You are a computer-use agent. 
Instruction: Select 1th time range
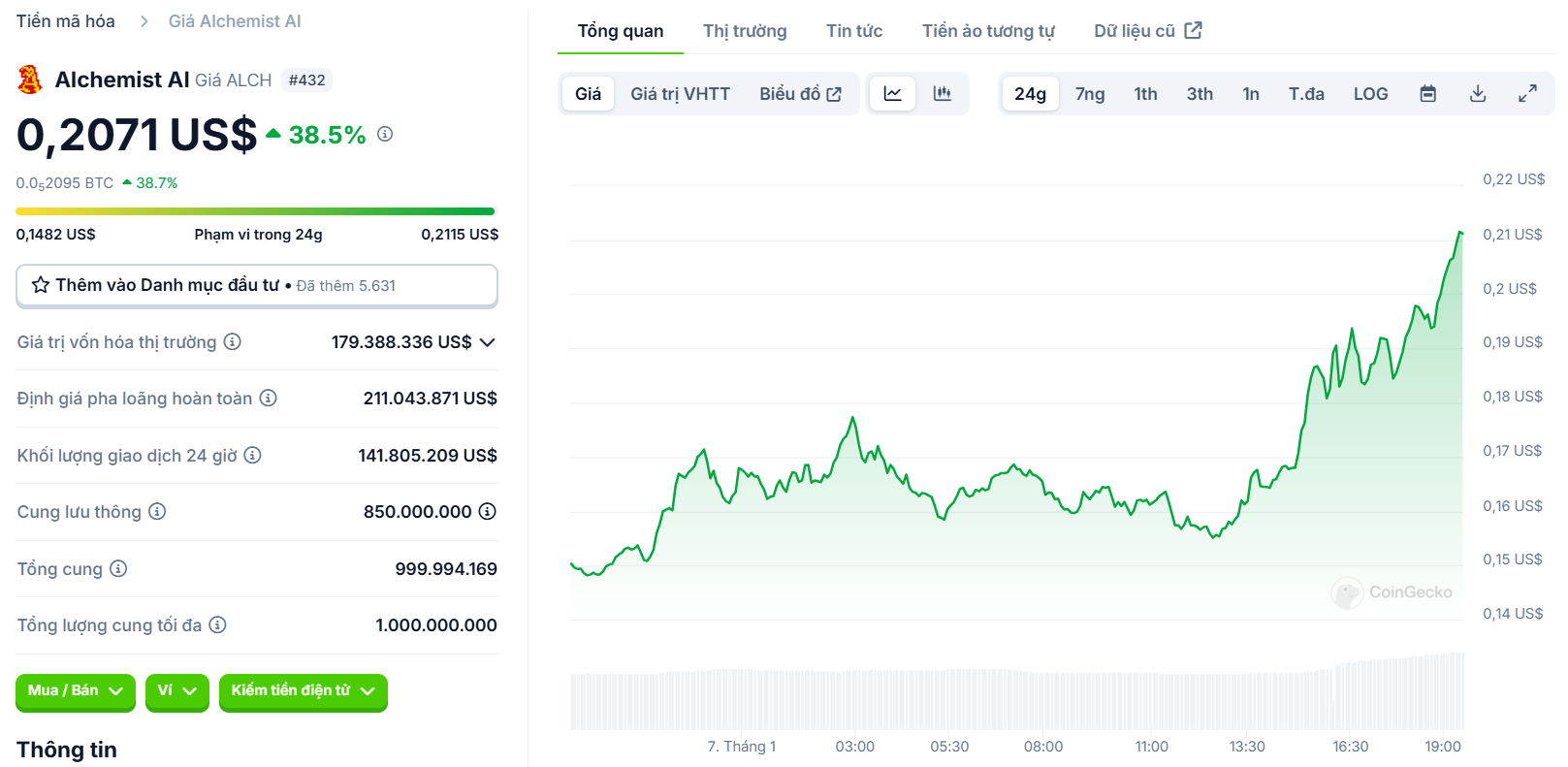1145,94
